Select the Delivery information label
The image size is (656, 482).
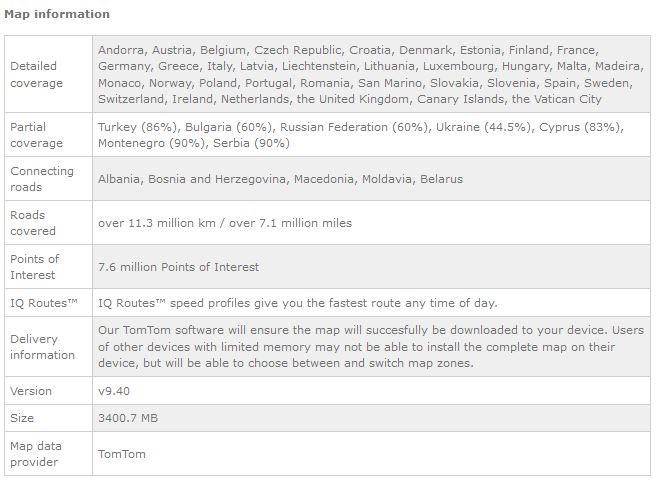coord(42,346)
